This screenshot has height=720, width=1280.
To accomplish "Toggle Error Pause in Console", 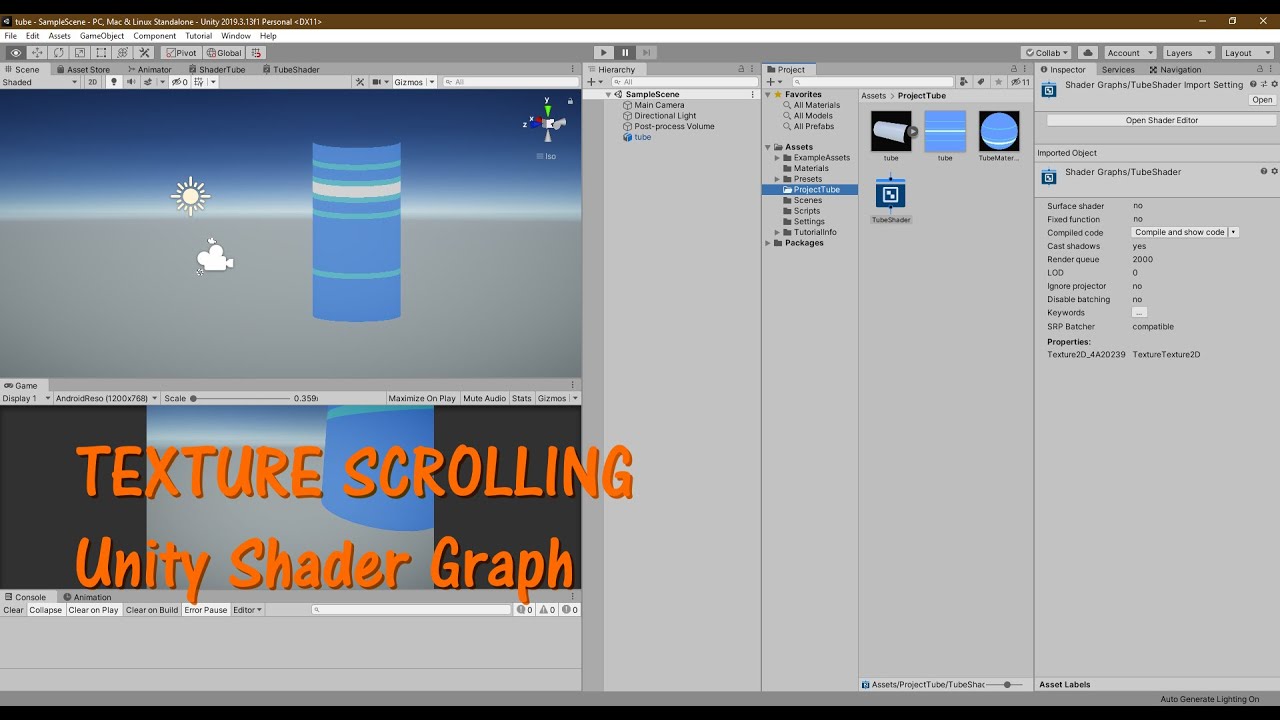I will tap(206, 610).
